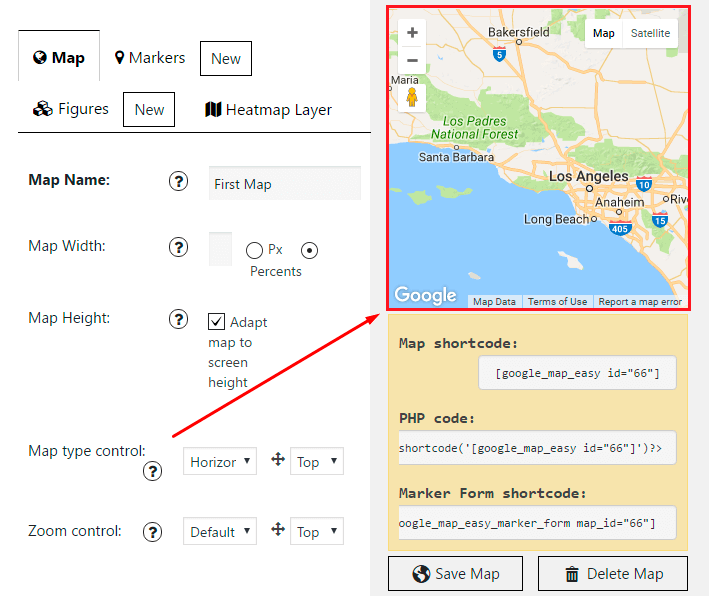709x596 pixels.
Task: Edit the Map Name field 'First Map'
Action: pos(285,183)
